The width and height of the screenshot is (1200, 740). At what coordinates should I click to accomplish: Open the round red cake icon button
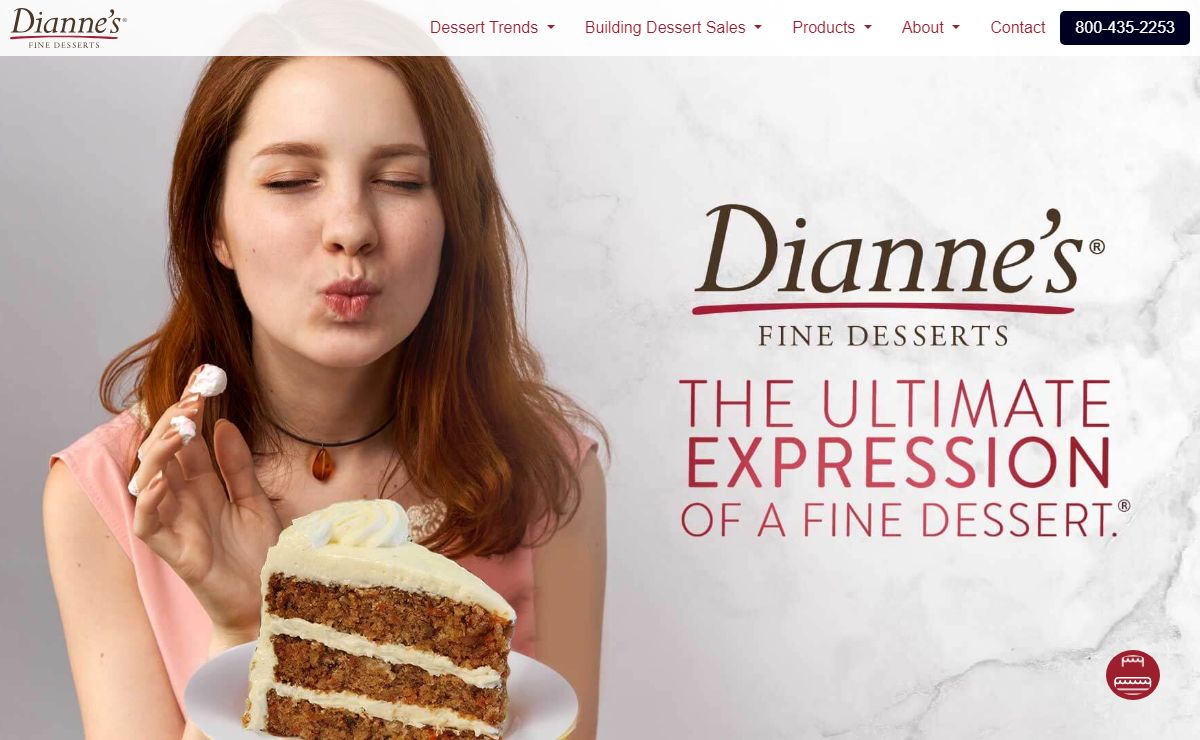tap(1133, 675)
